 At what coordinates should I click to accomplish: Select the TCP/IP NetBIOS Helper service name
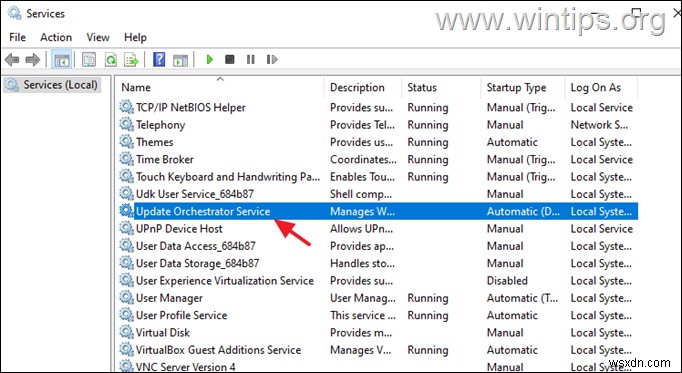(x=191, y=107)
